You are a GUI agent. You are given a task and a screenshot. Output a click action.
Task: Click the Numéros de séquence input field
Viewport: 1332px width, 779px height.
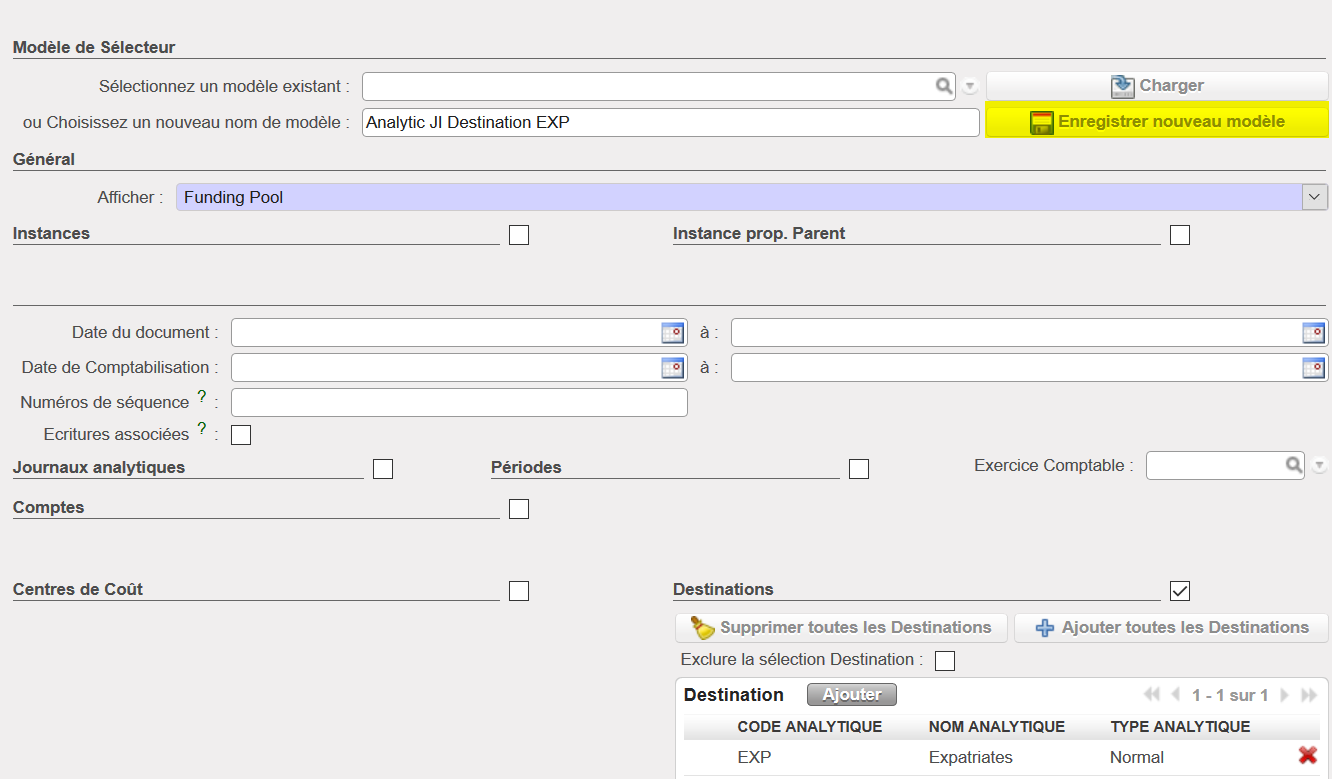pyautogui.click(x=459, y=403)
